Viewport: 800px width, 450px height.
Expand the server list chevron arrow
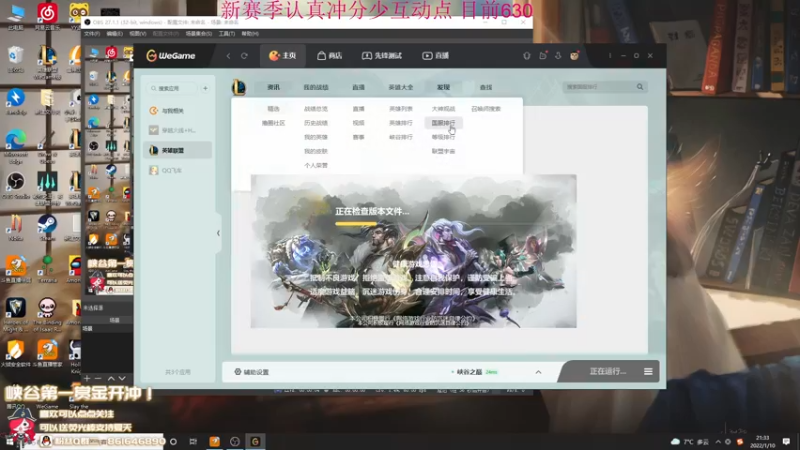[538, 372]
